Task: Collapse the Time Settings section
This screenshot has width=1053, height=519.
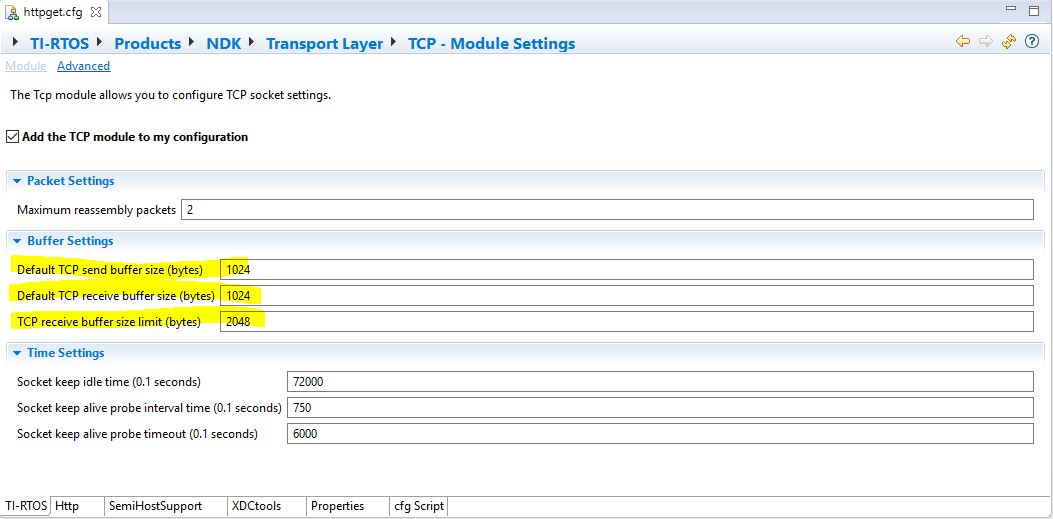Action: coord(17,353)
